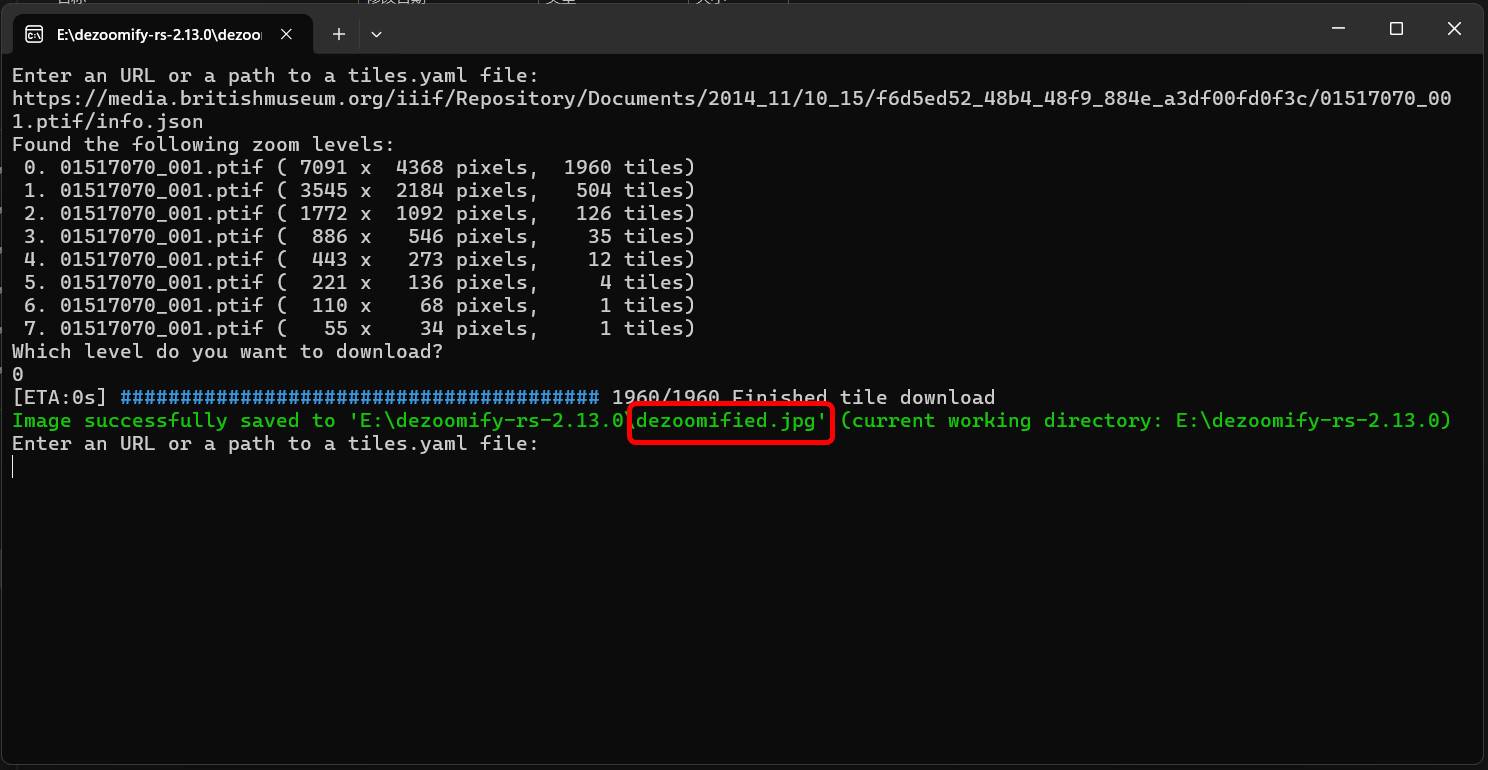This screenshot has height=770, width=1488.
Task: Maximize the terminal window
Action: 1397,29
